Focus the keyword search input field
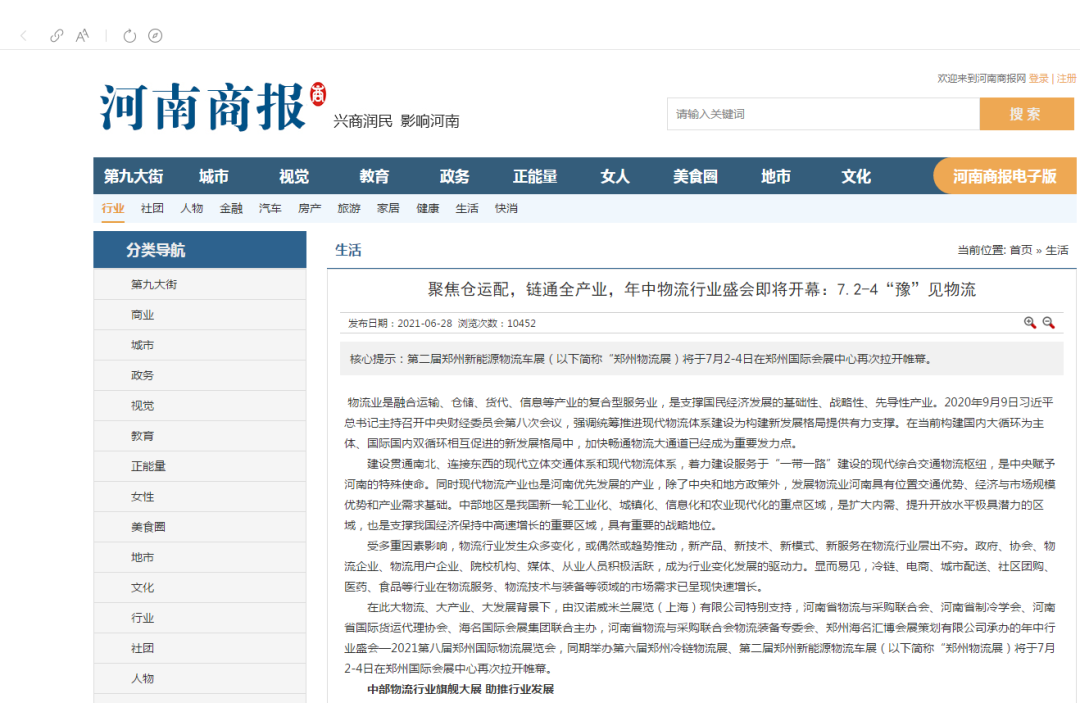This screenshot has height=703, width=1080. click(822, 114)
